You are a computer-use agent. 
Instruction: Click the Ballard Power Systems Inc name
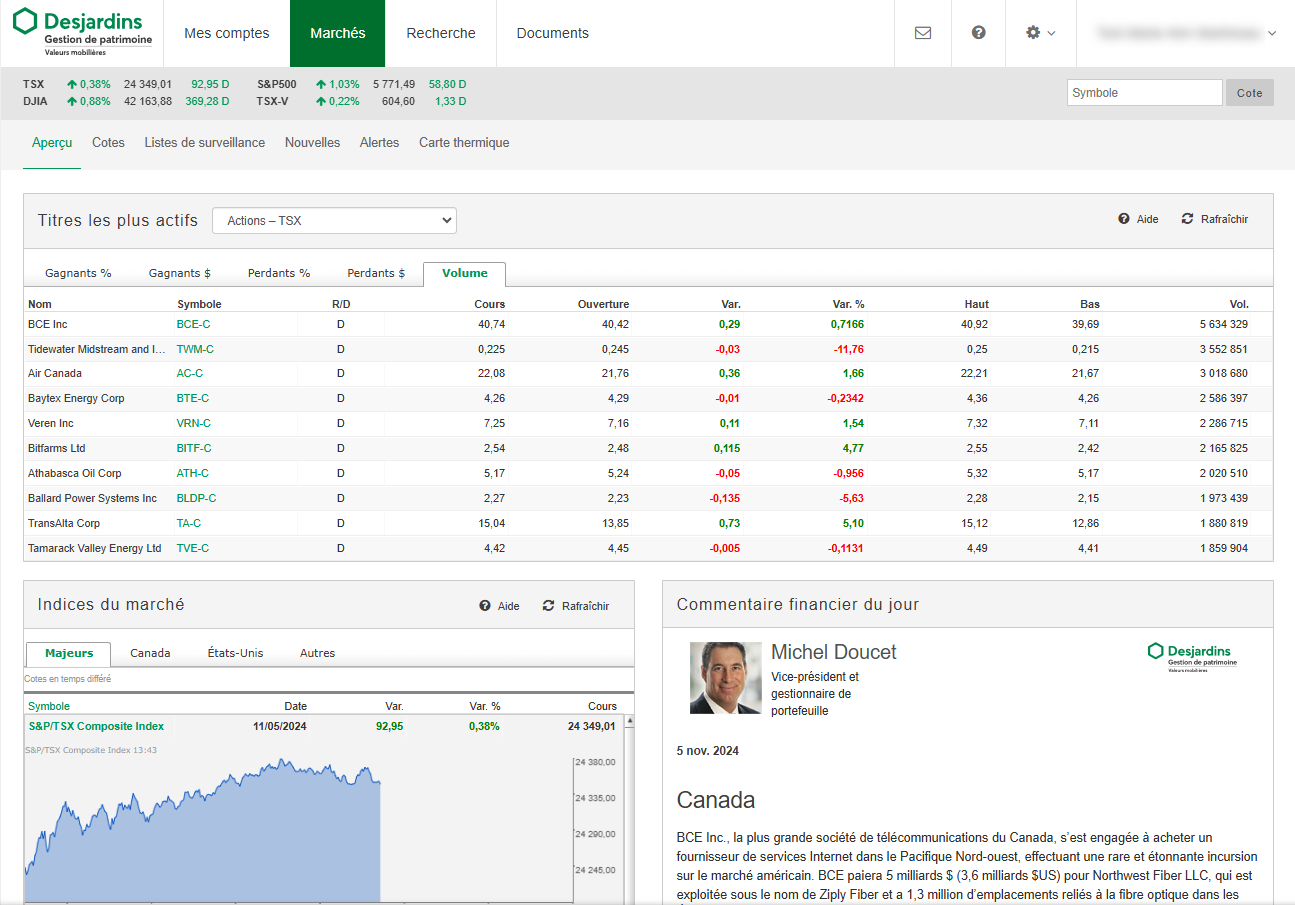pos(92,498)
